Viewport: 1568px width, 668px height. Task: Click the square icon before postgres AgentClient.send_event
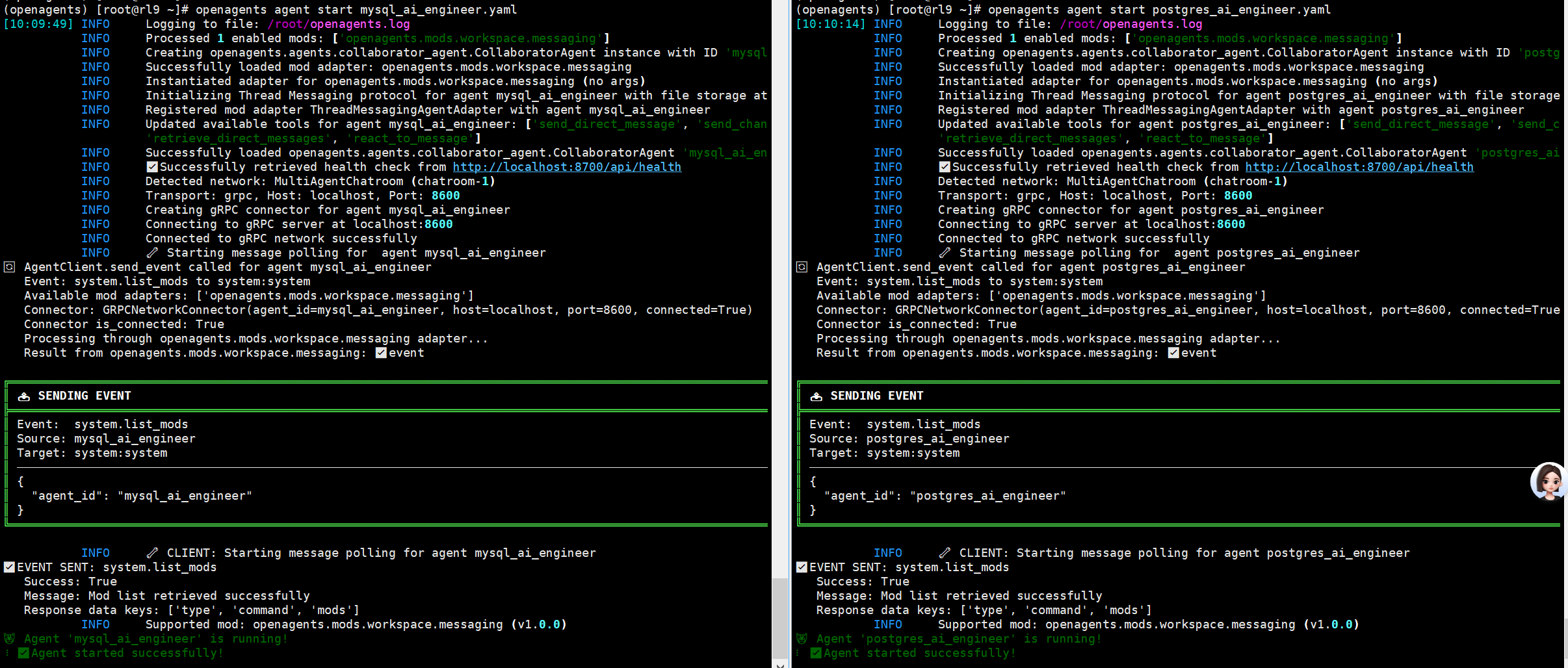pyautogui.click(x=802, y=267)
